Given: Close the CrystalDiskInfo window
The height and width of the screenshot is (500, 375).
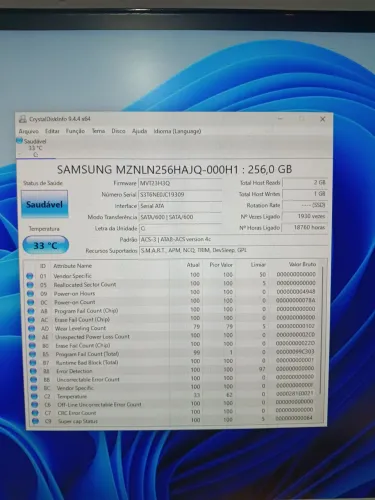Looking at the screenshot, I should pyautogui.click(x=322, y=119).
